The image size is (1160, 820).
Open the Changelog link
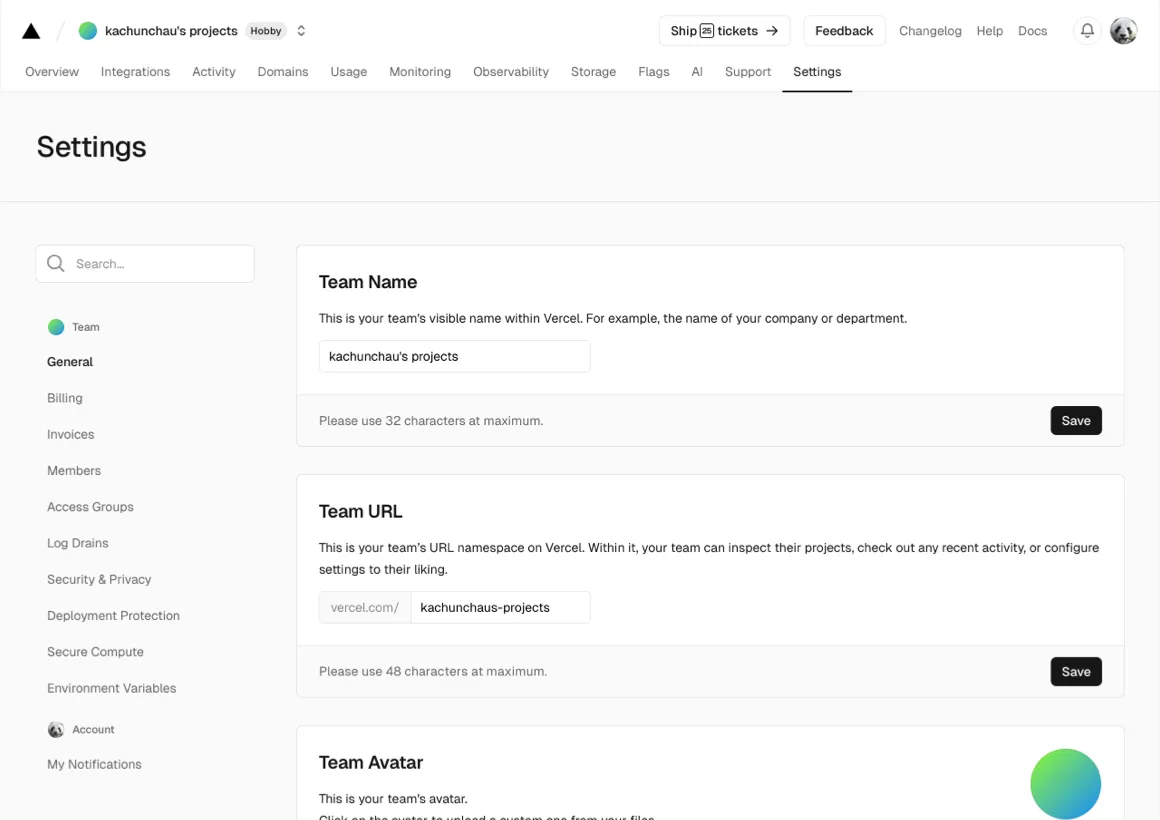tap(930, 31)
